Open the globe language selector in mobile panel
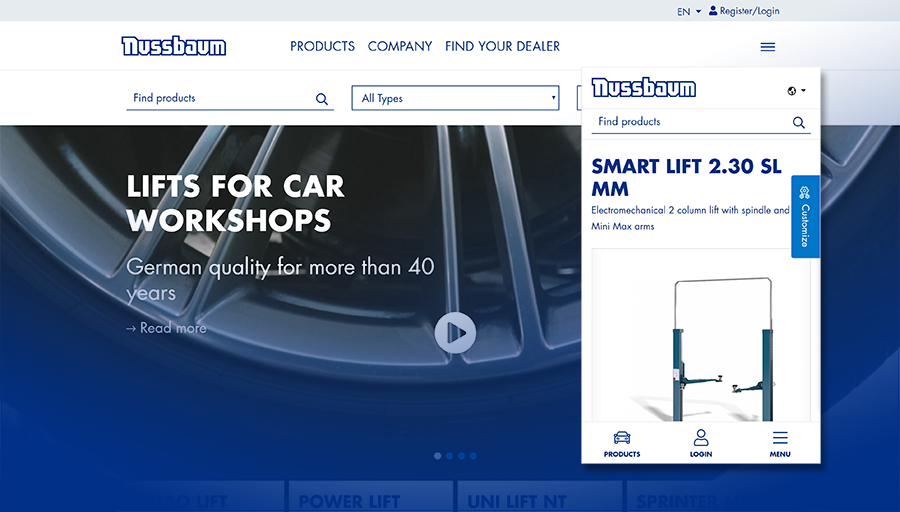This screenshot has height=512, width=900. click(796, 91)
